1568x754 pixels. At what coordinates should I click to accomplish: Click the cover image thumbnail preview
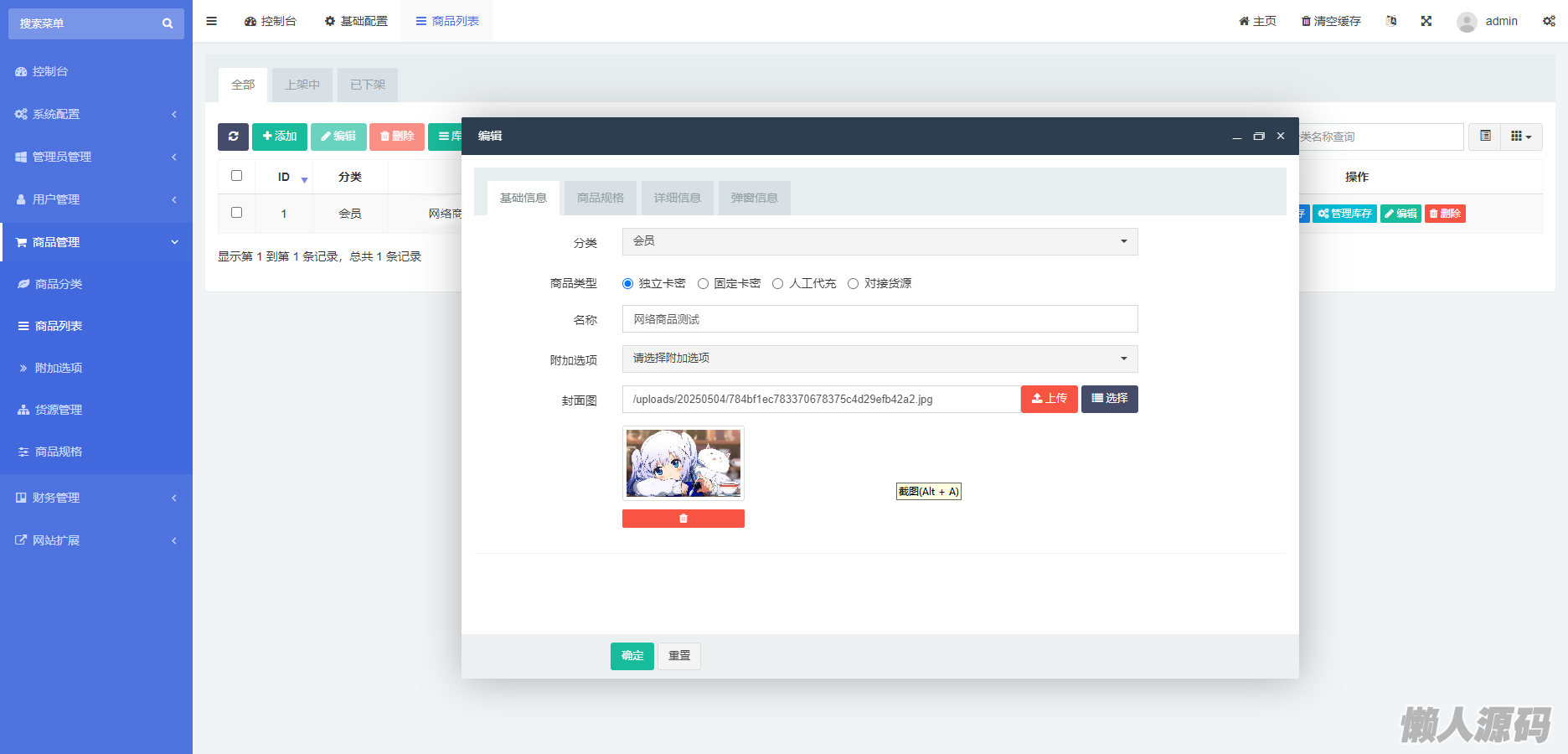coord(683,463)
